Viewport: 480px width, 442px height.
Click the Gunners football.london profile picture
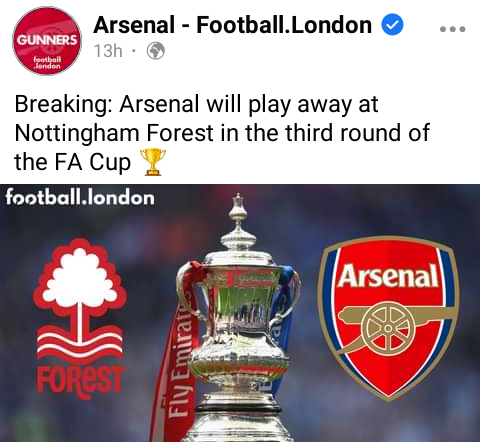tap(47, 41)
